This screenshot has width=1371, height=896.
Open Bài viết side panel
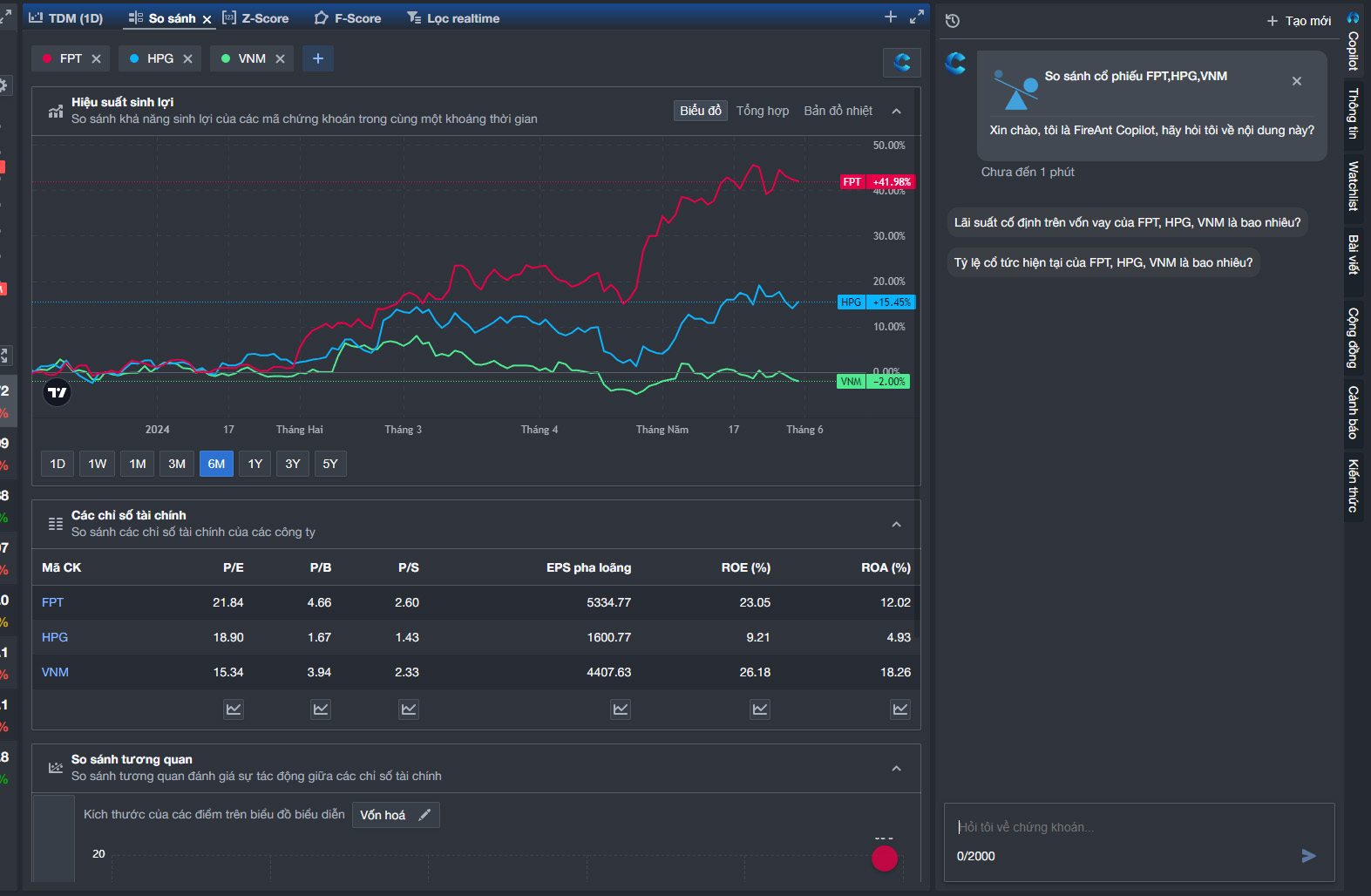pyautogui.click(x=1354, y=255)
